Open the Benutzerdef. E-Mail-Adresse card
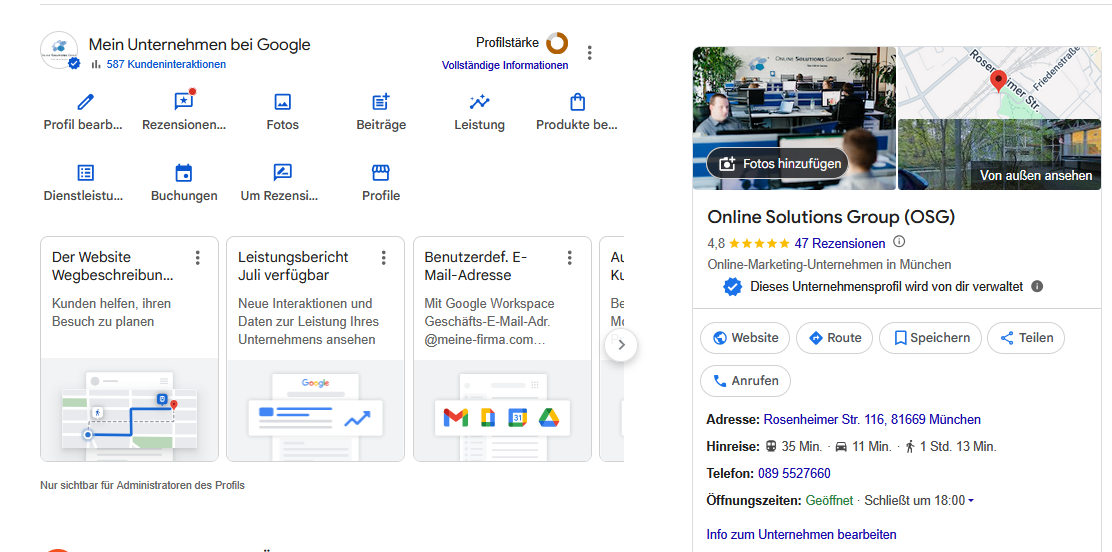Screen dimensions: 1112x552 (502, 349)
